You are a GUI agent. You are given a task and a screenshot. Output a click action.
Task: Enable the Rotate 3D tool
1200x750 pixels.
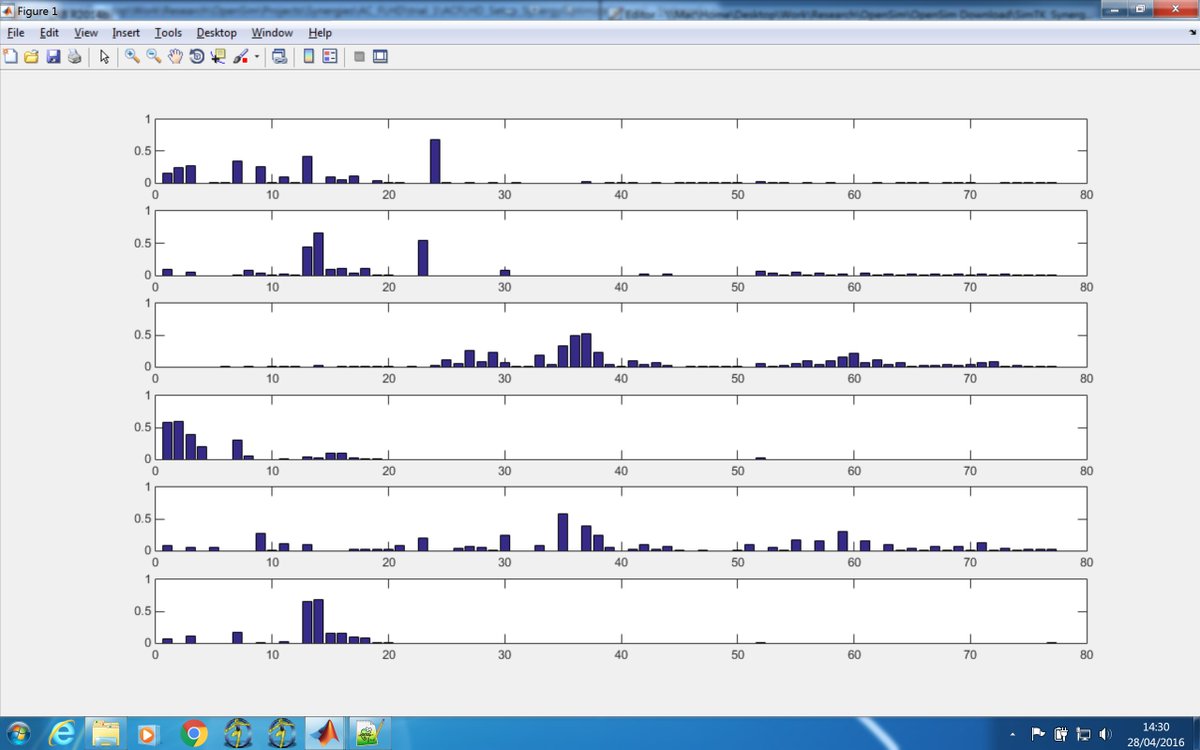[197, 56]
